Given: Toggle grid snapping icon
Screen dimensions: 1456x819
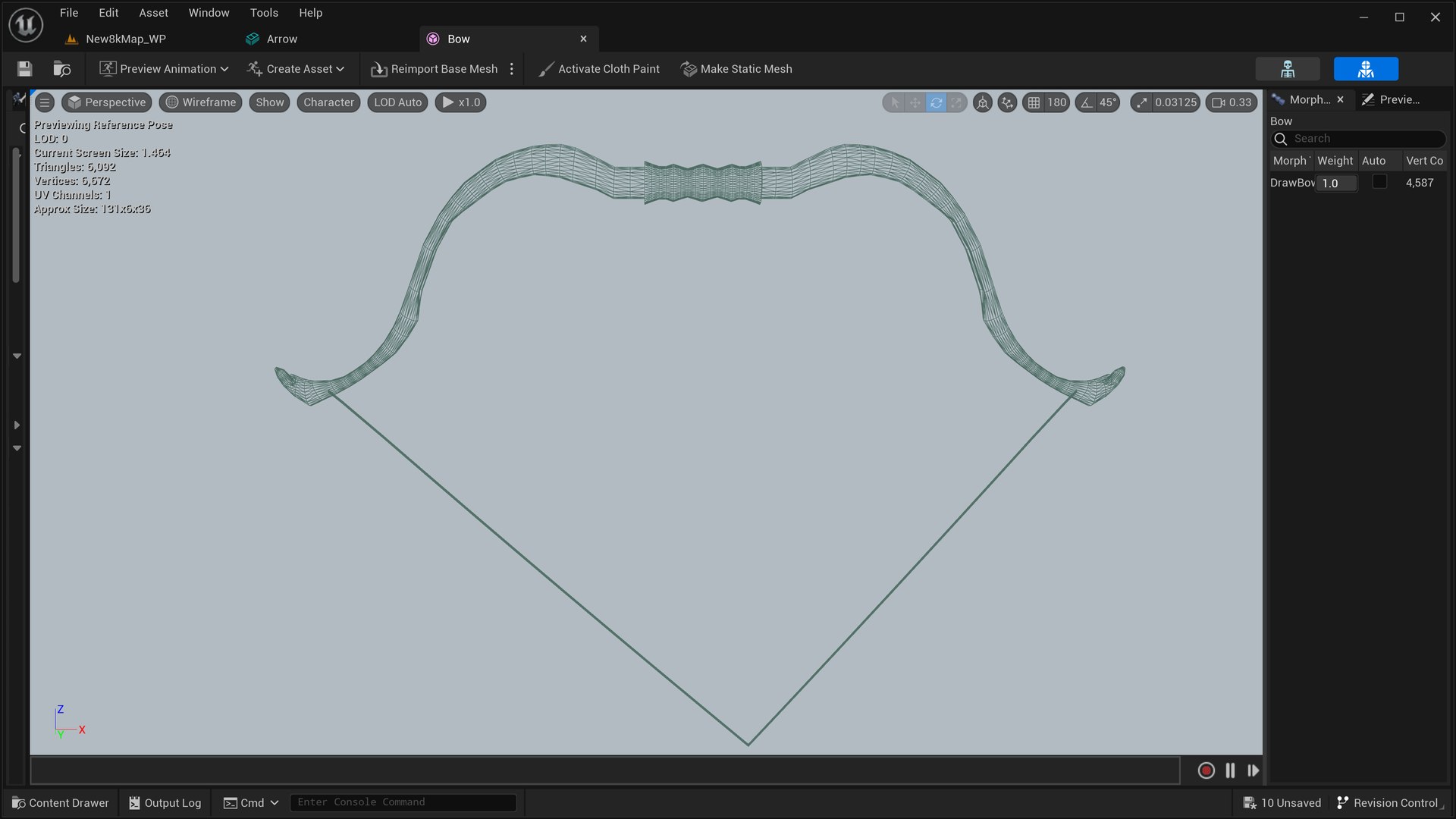Looking at the screenshot, I should [x=1034, y=102].
